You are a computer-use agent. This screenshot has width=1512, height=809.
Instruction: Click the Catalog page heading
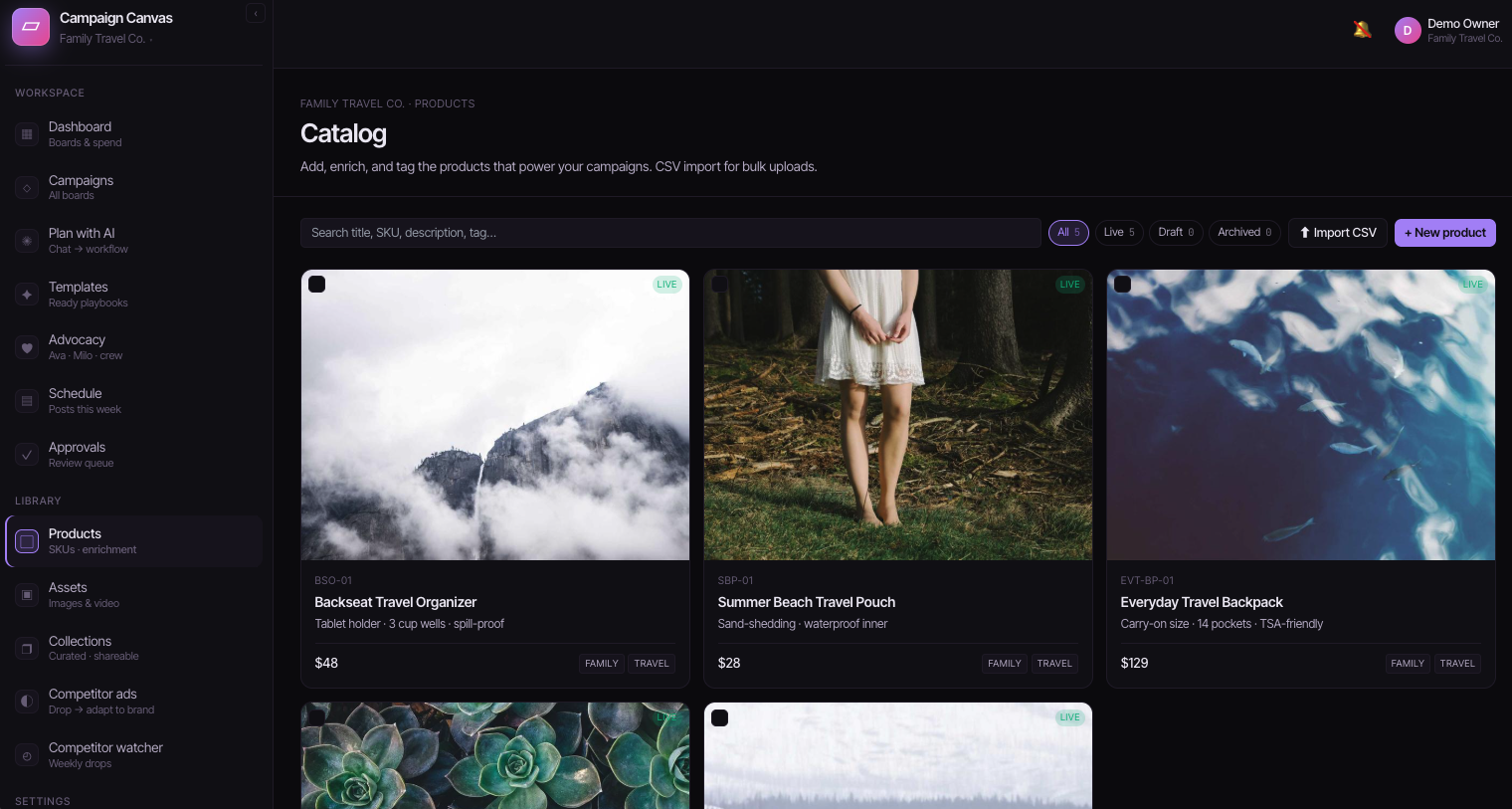click(343, 133)
